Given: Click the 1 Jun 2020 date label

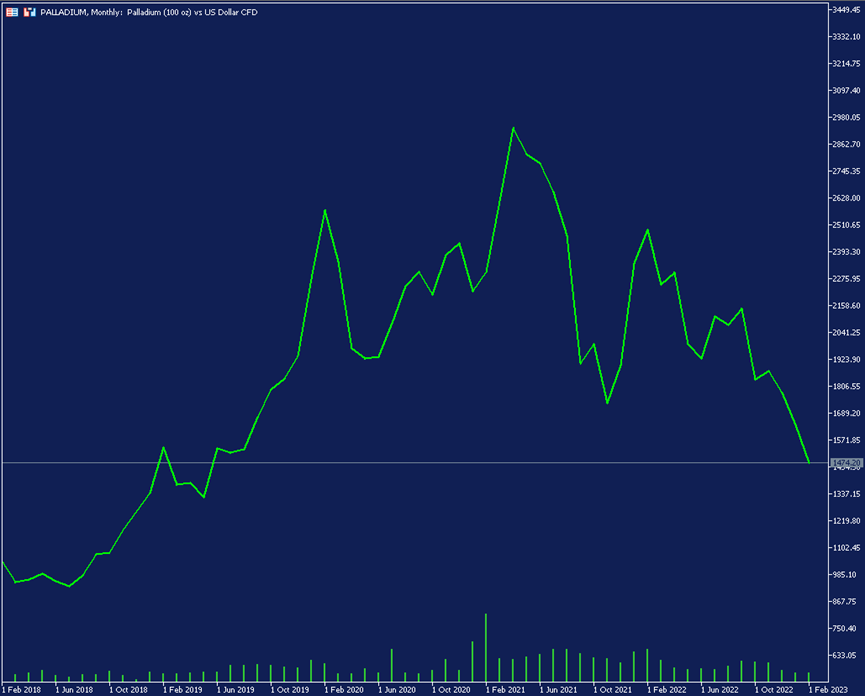Looking at the screenshot, I should click(x=397, y=690).
